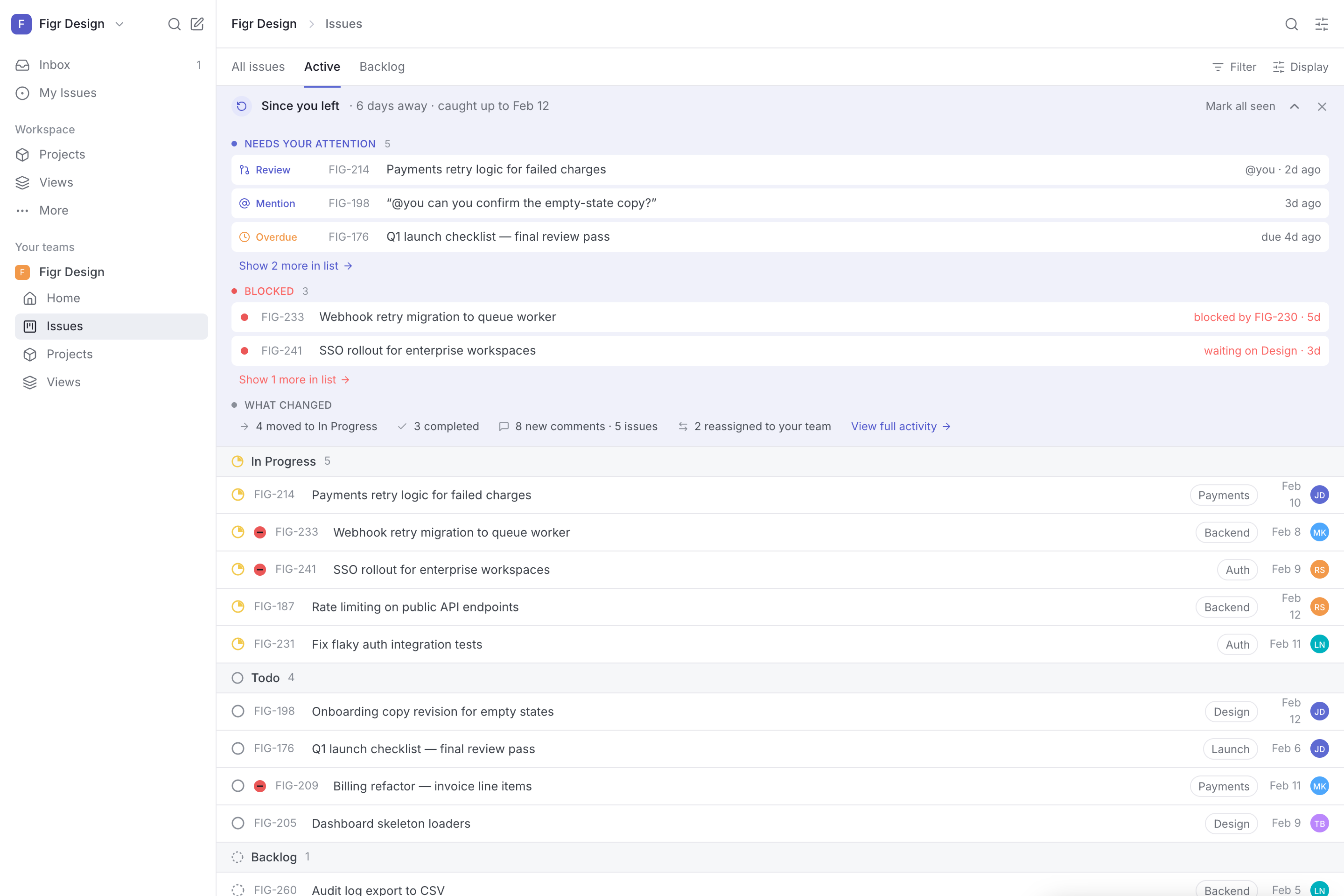Click 'blocked by FIG-230 · 5d' text
This screenshot has width=1344, height=896.
click(1257, 317)
